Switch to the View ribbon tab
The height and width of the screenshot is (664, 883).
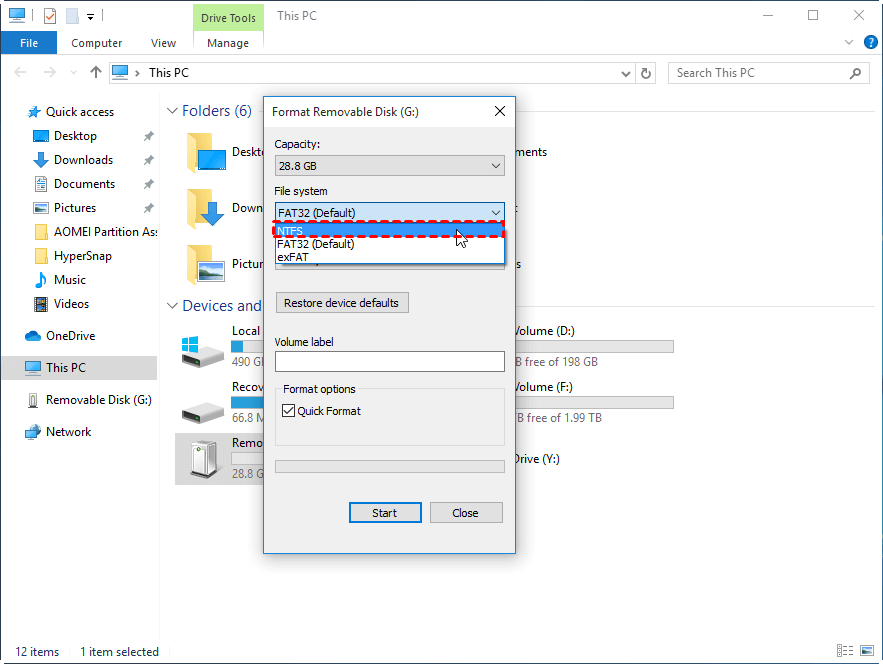[x=163, y=43]
